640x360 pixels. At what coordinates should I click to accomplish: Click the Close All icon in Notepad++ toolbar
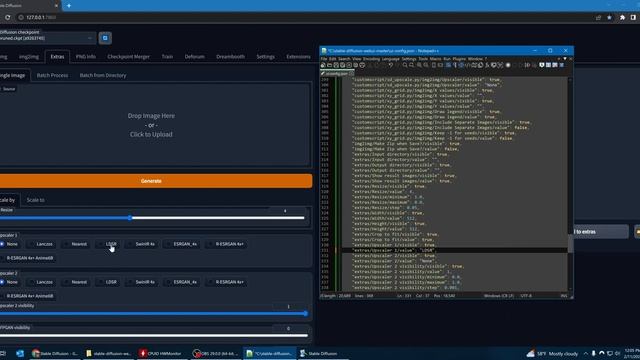tap(356, 65)
